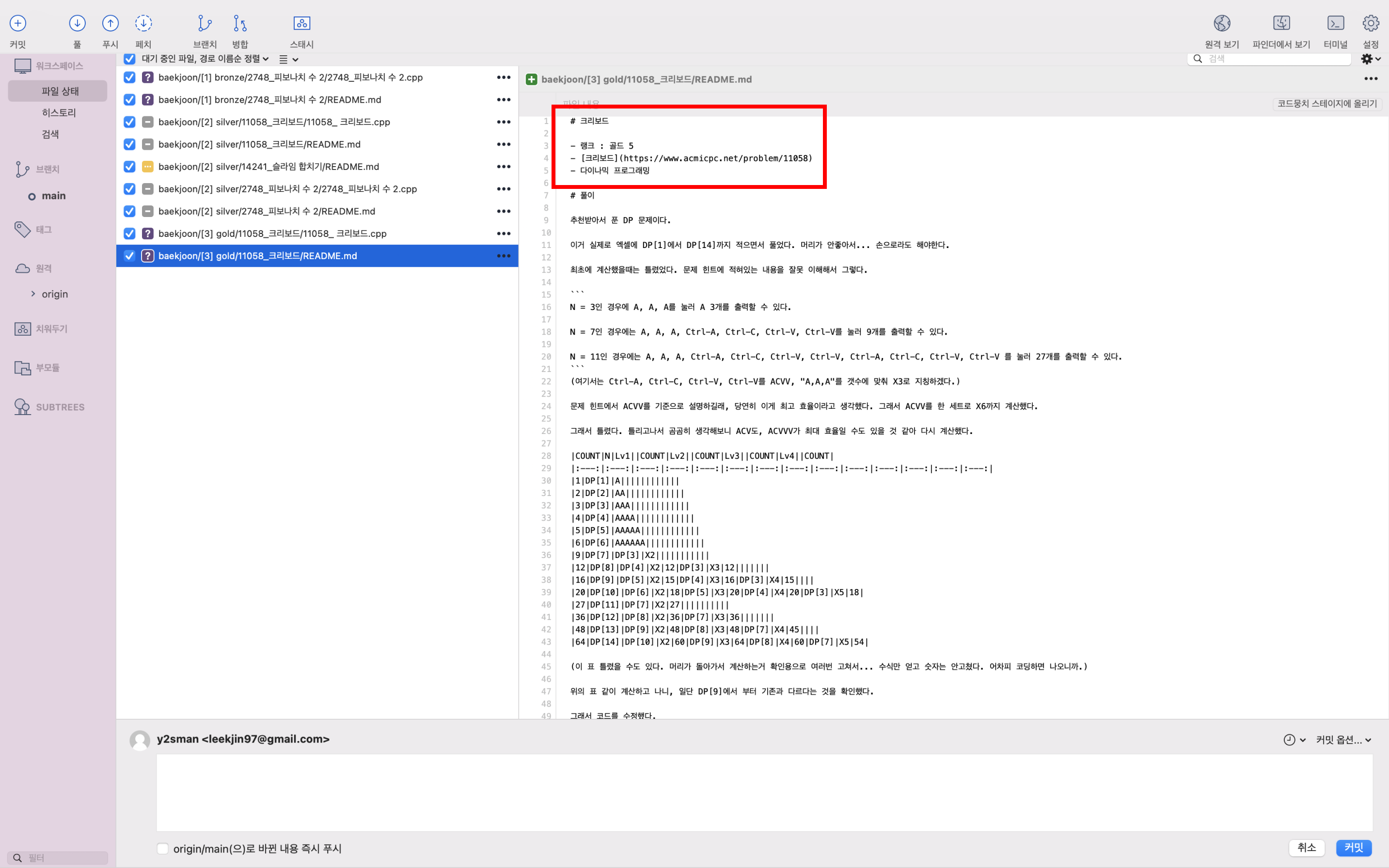1389x868 pixels.
Task: Click the author avatar icon
Action: click(x=140, y=741)
